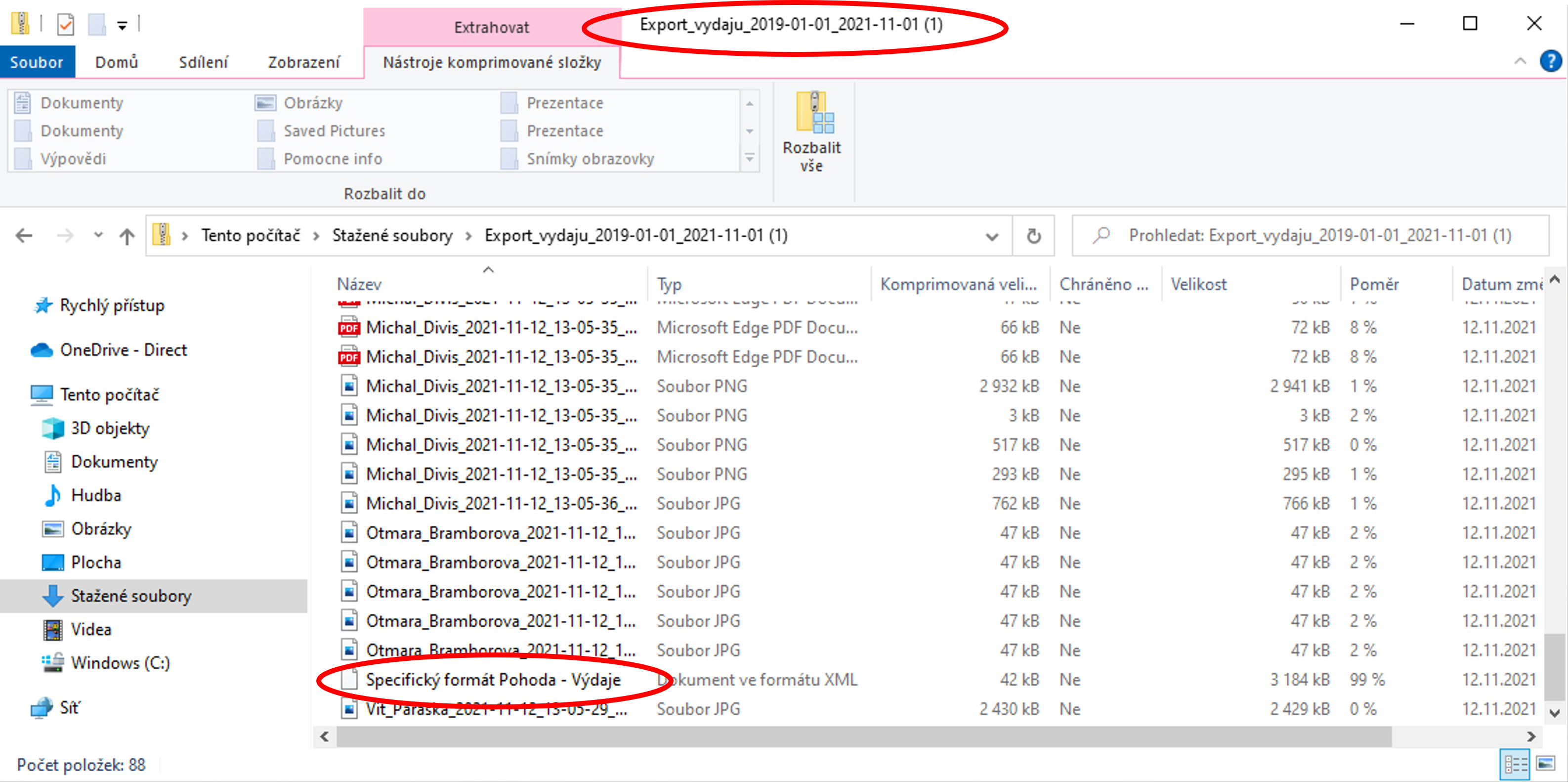Open the address bar history dropdown
The image size is (1568, 782).
pos(992,236)
